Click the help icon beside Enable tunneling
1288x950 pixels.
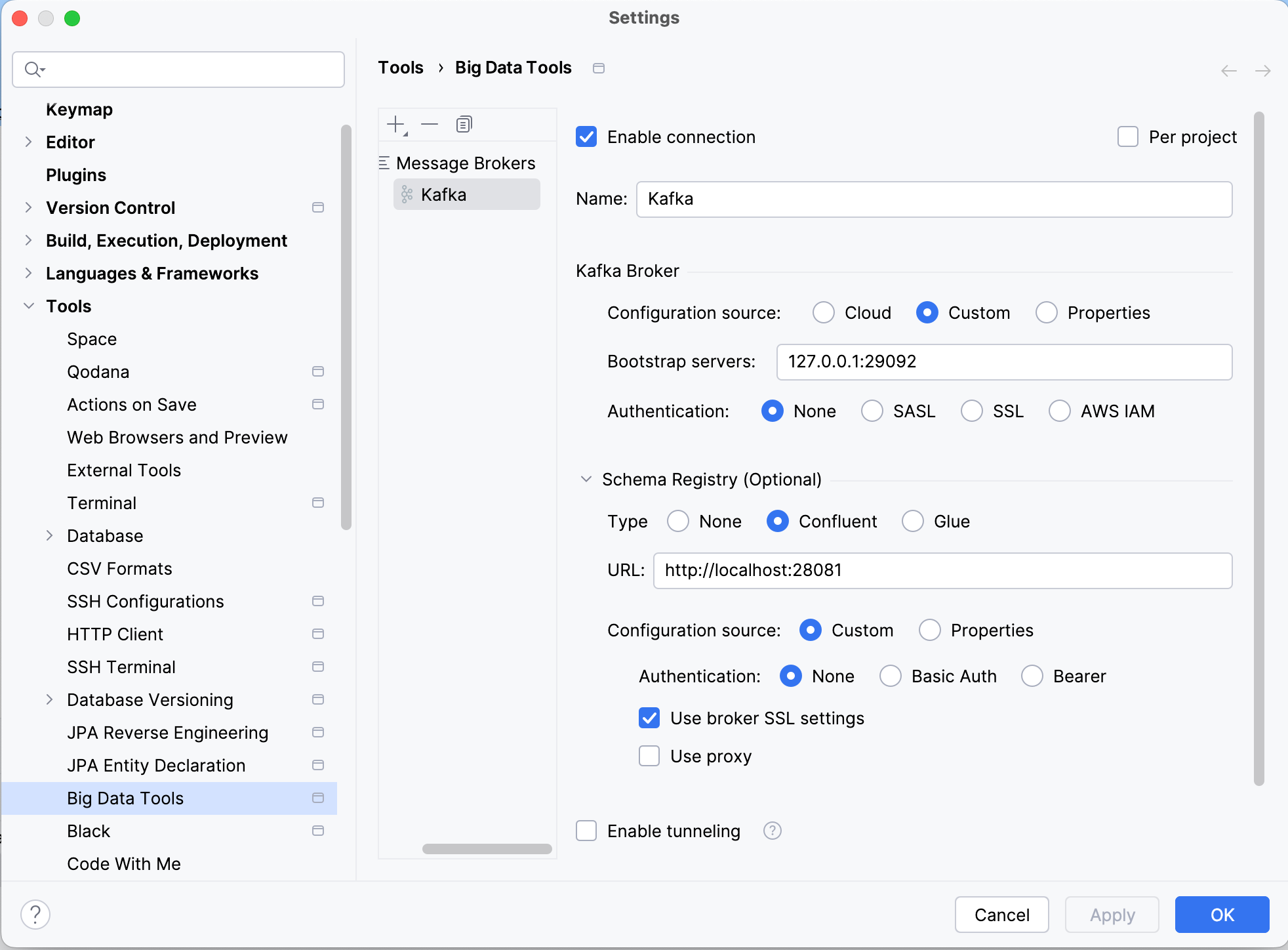click(772, 831)
